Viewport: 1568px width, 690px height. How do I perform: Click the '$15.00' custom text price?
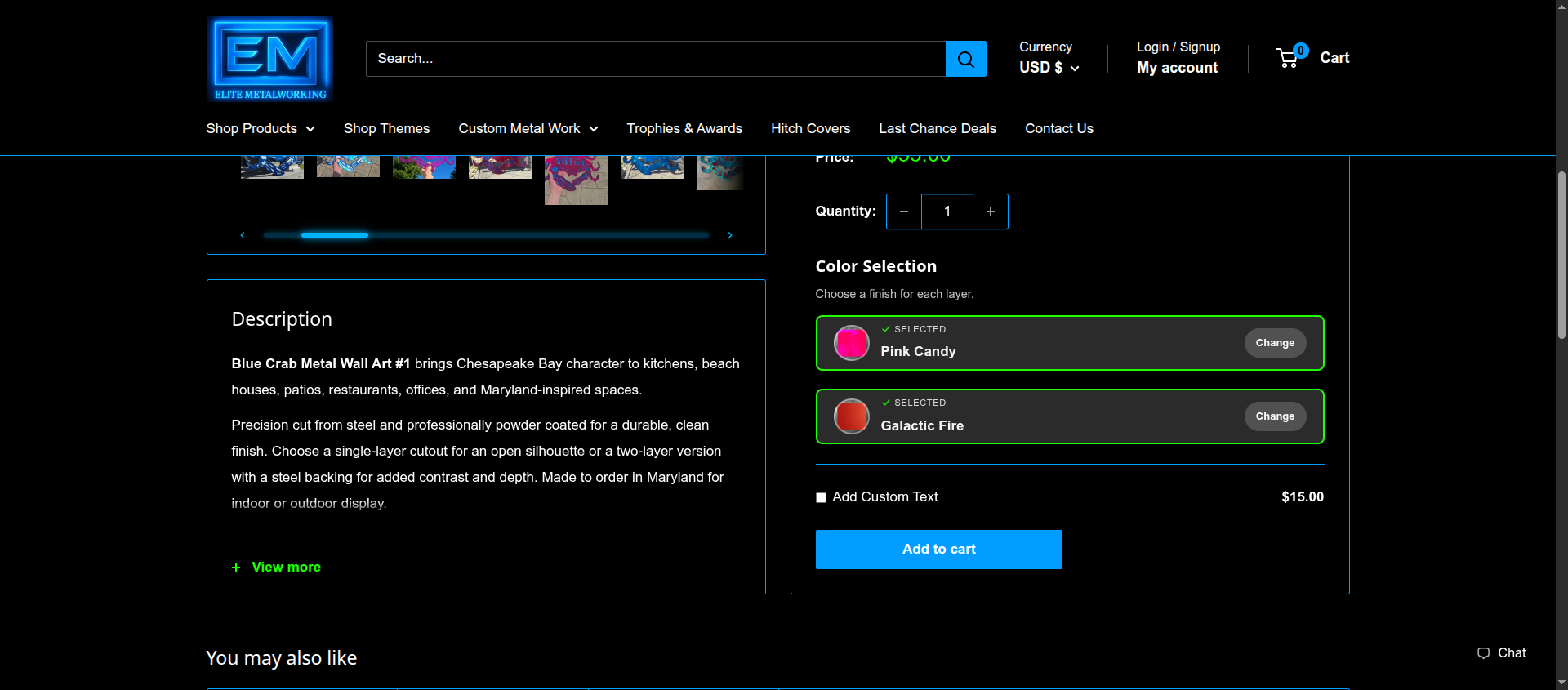coord(1303,496)
